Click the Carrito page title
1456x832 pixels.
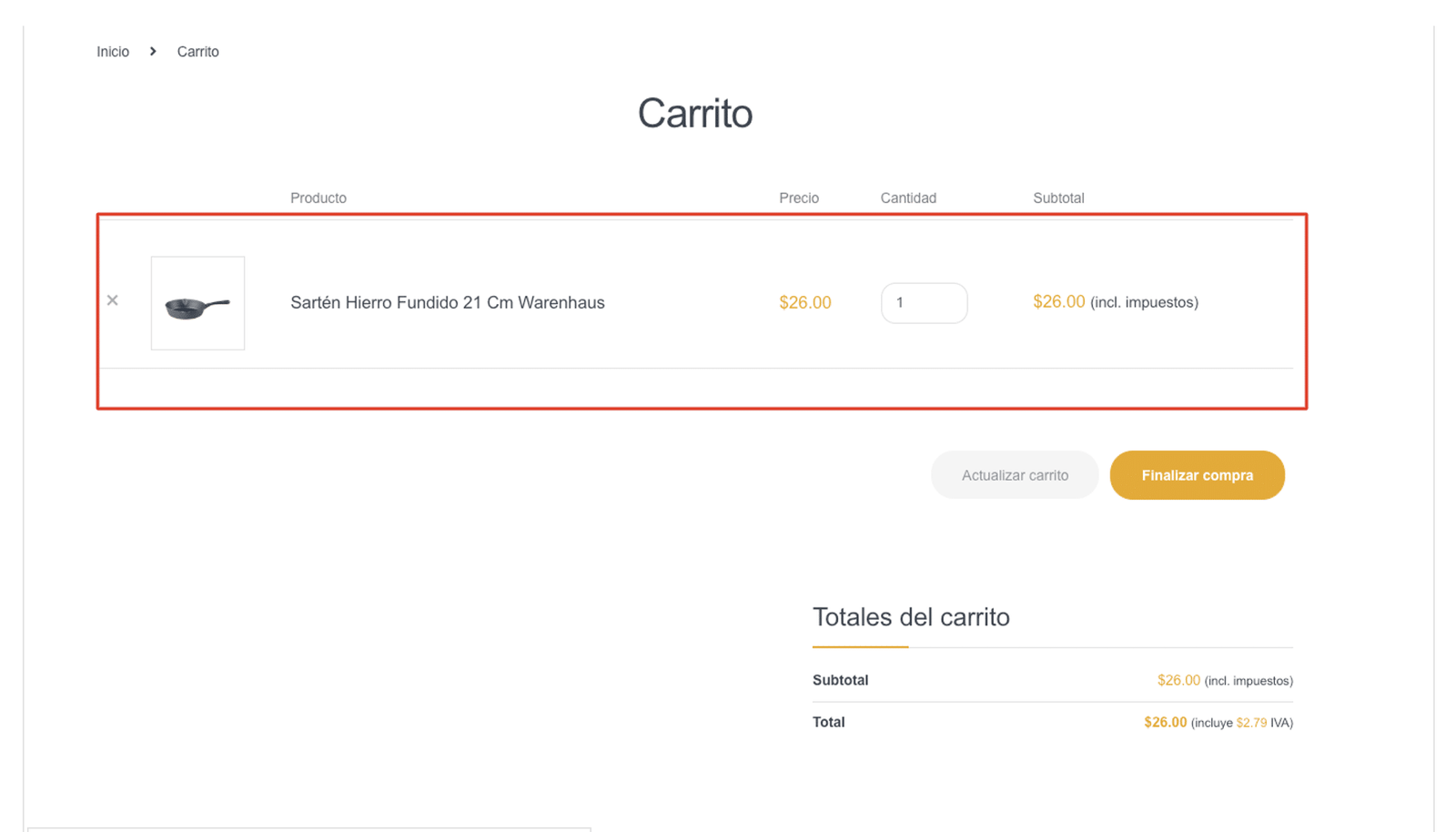coord(695,112)
